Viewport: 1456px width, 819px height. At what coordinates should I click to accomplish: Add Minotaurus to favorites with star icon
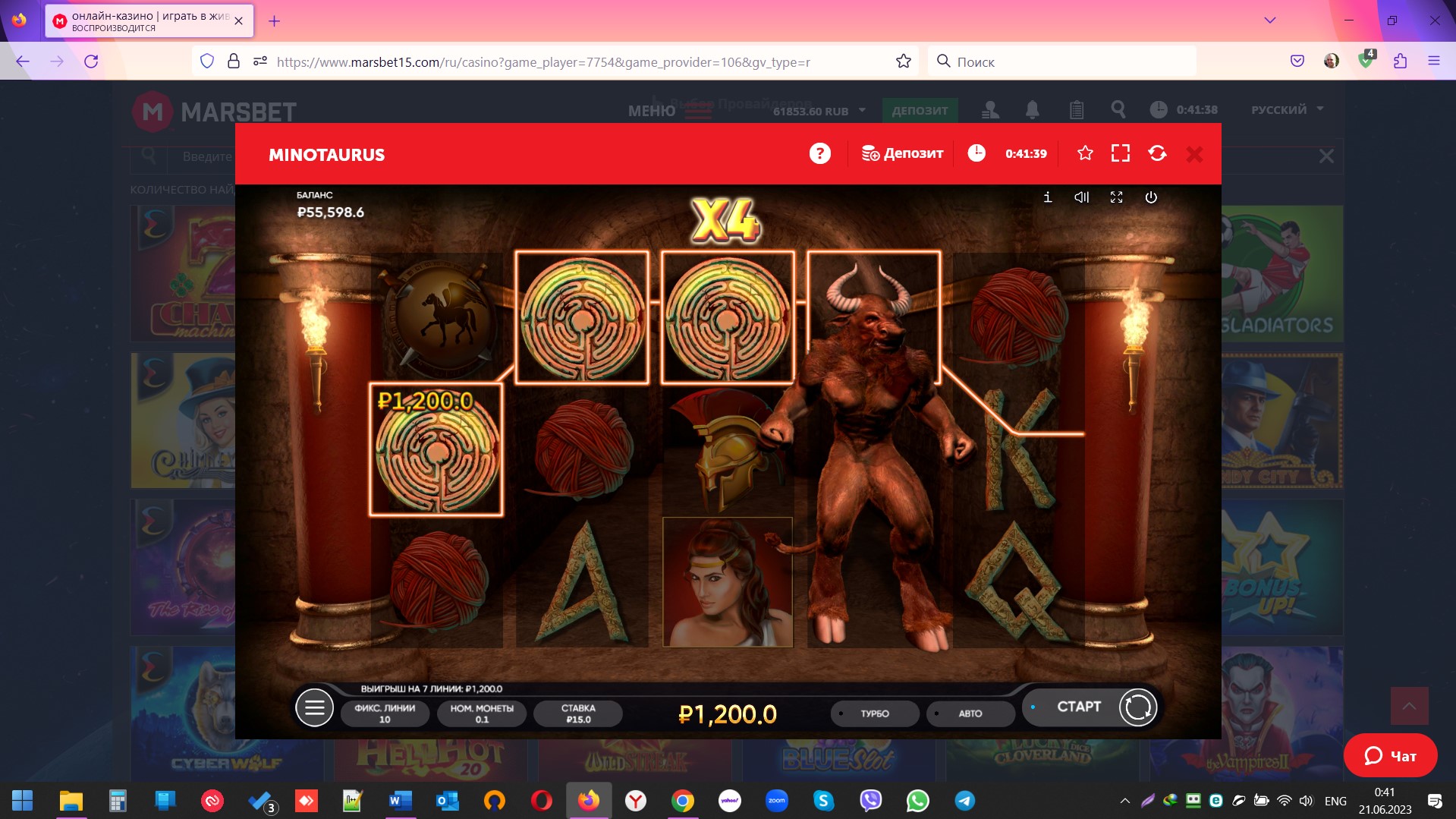point(1085,153)
